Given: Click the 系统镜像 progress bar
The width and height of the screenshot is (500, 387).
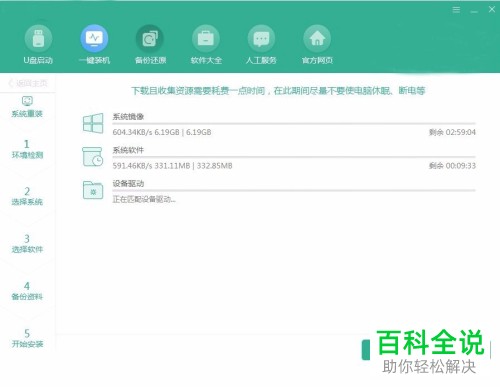Looking at the screenshot, I should tap(294, 124).
